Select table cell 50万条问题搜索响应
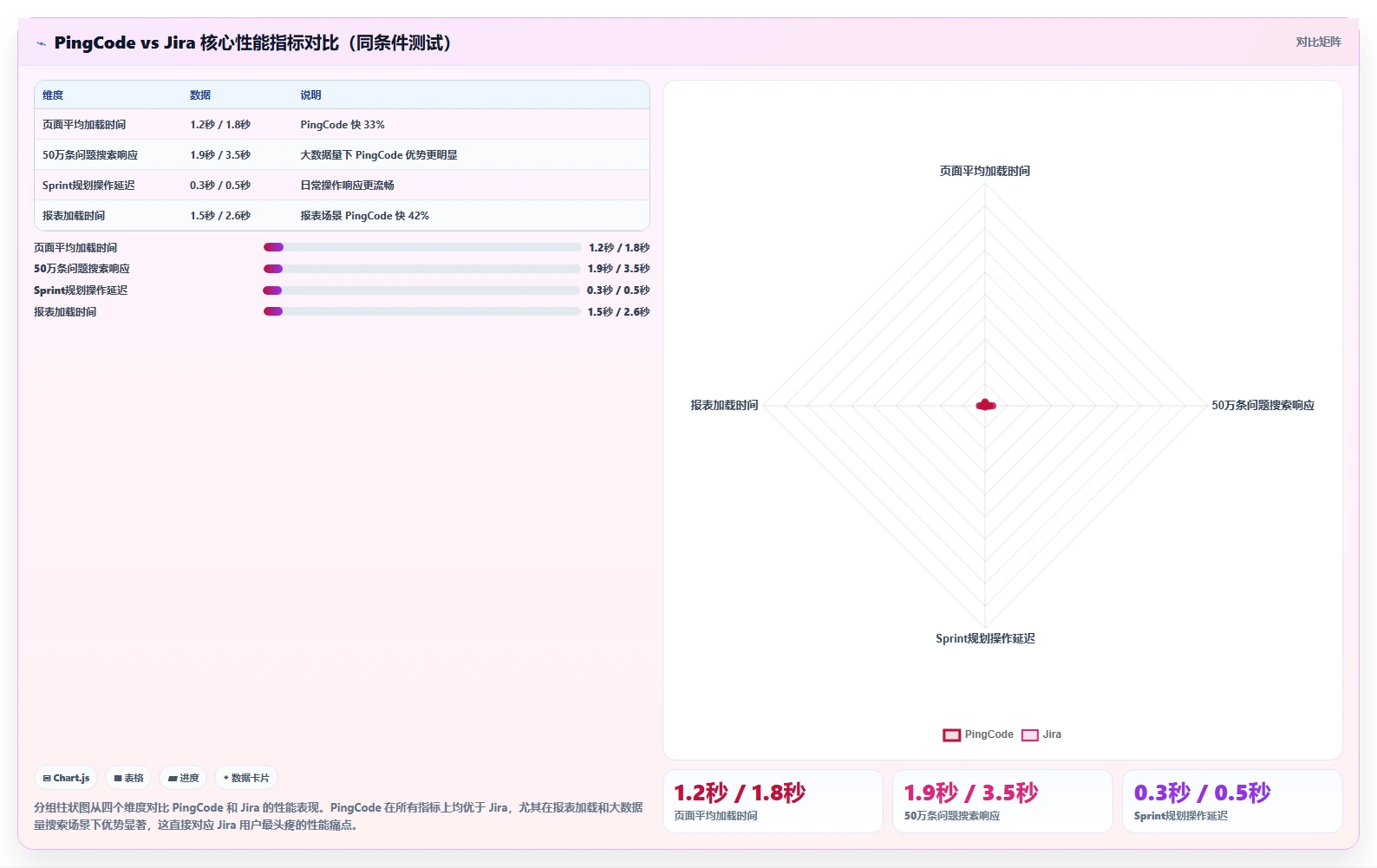The image size is (1377, 868). (90, 155)
